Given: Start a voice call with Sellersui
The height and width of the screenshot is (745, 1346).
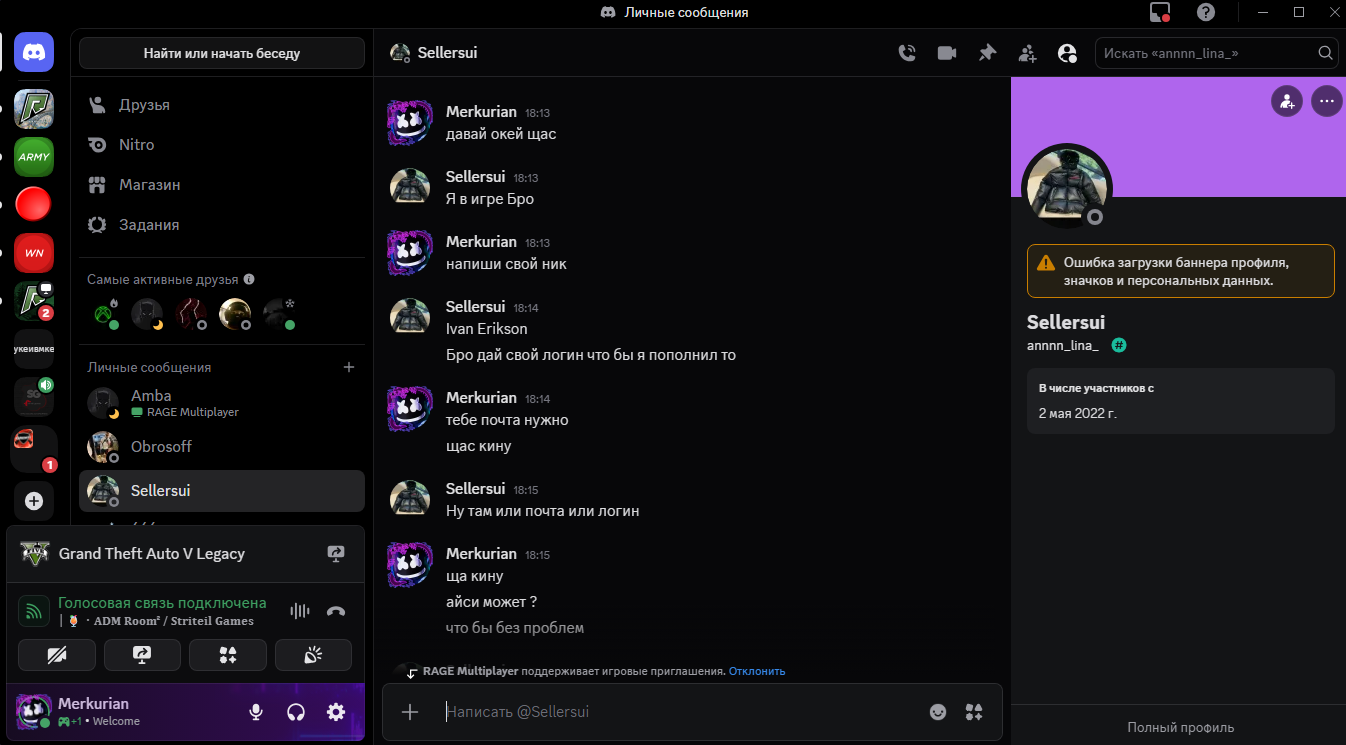Looking at the screenshot, I should pos(907,53).
